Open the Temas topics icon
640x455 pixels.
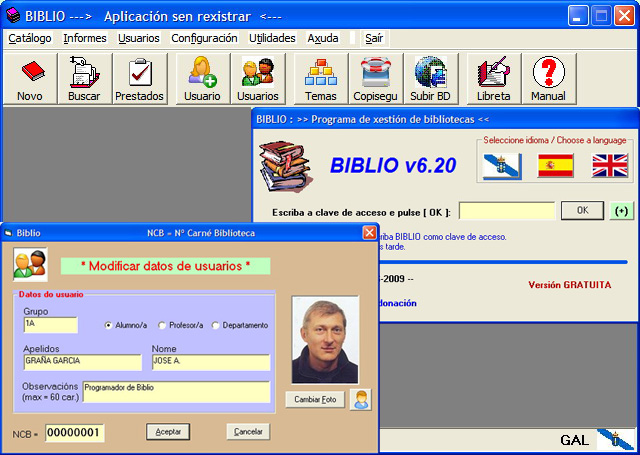pos(320,79)
